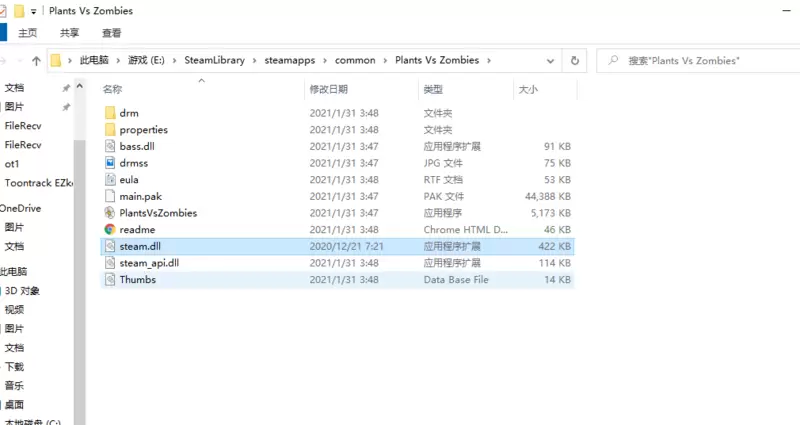Select 视频 in navigation pane
Viewport: 800px width, 425px height.
coord(14,310)
